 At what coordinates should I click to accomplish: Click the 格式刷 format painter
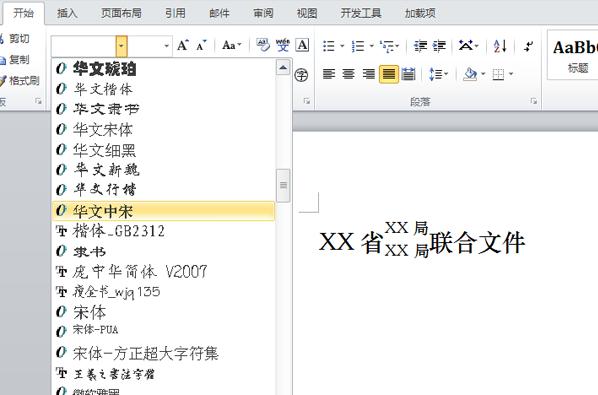(x=20, y=80)
